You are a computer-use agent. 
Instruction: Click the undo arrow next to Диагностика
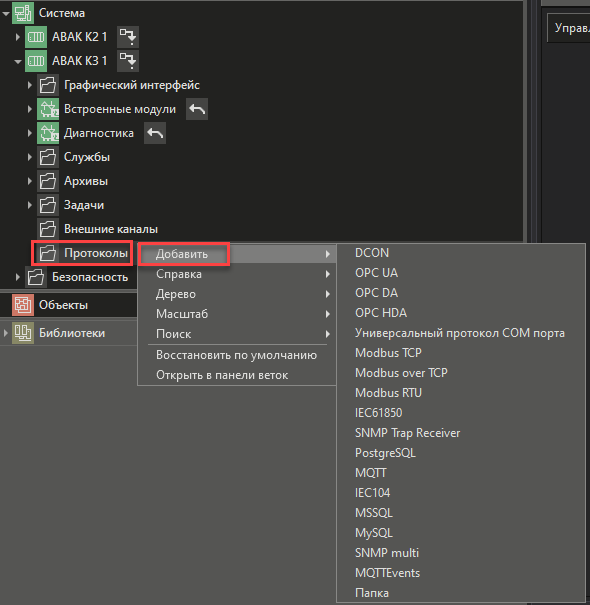tap(155, 133)
